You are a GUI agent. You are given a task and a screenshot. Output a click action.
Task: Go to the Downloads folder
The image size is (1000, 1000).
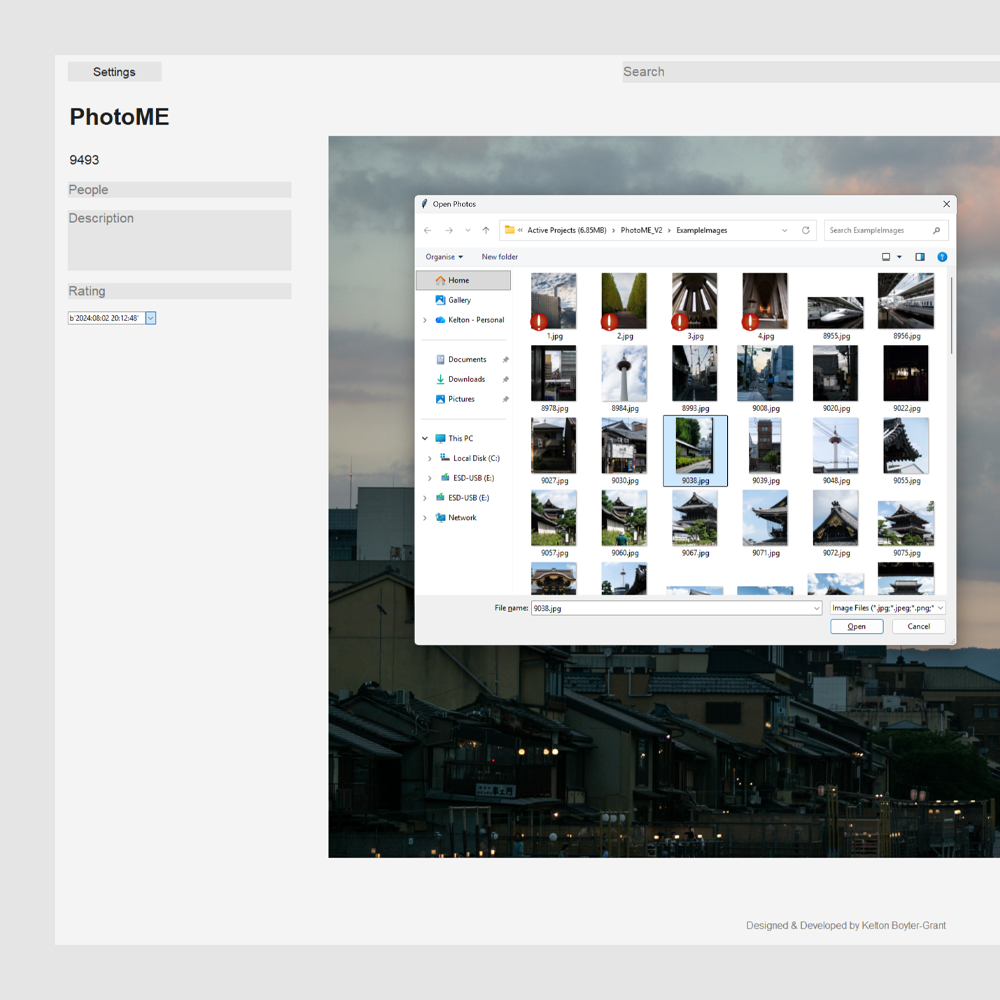click(466, 379)
